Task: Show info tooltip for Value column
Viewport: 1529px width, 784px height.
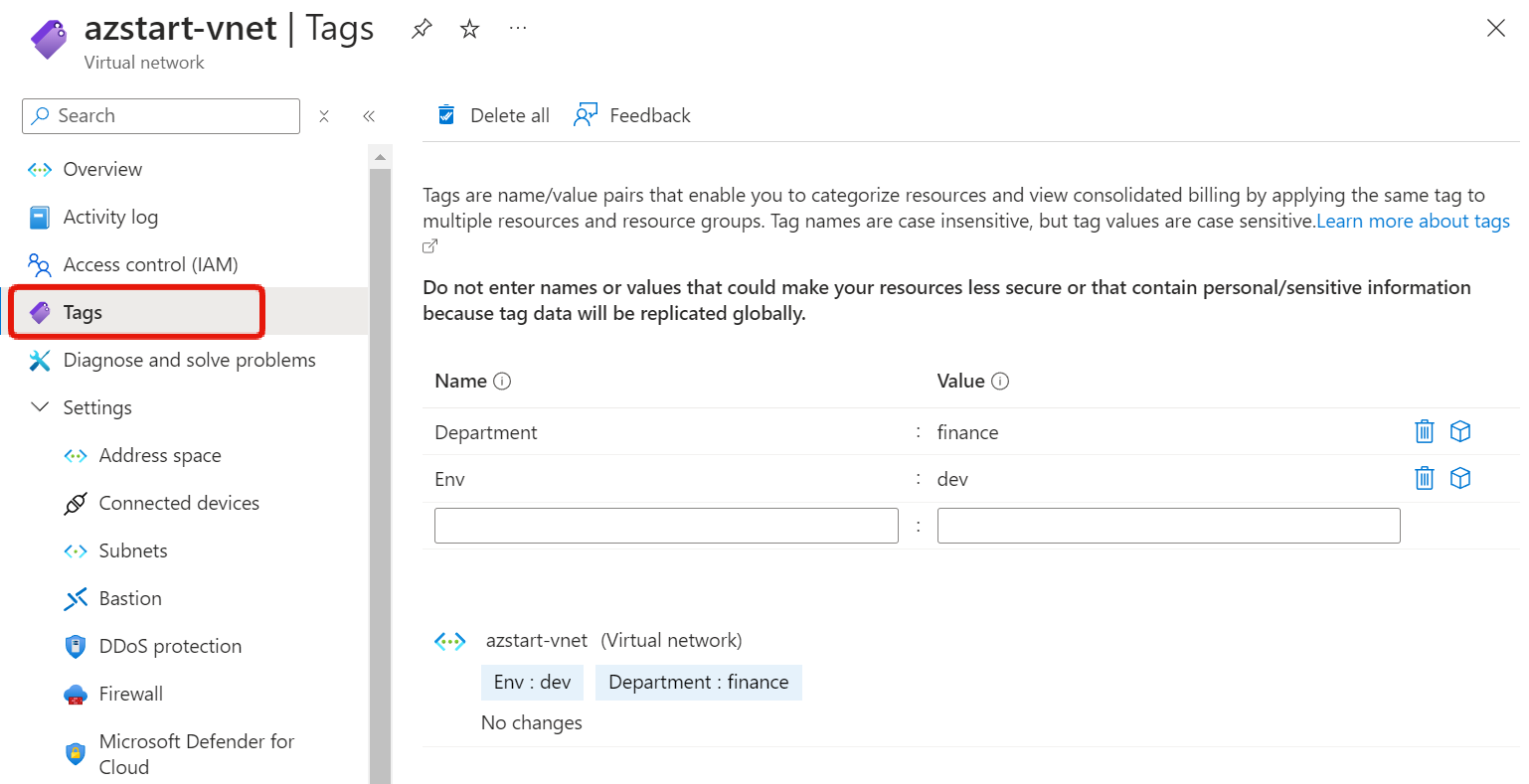Action: tap(1000, 382)
